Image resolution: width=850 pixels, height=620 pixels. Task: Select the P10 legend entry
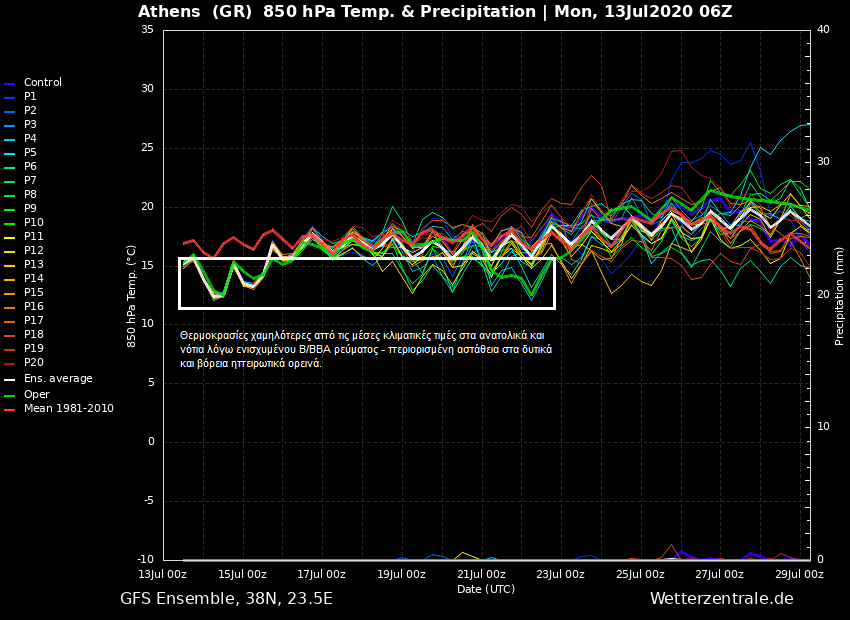pyautogui.click(x=33, y=223)
